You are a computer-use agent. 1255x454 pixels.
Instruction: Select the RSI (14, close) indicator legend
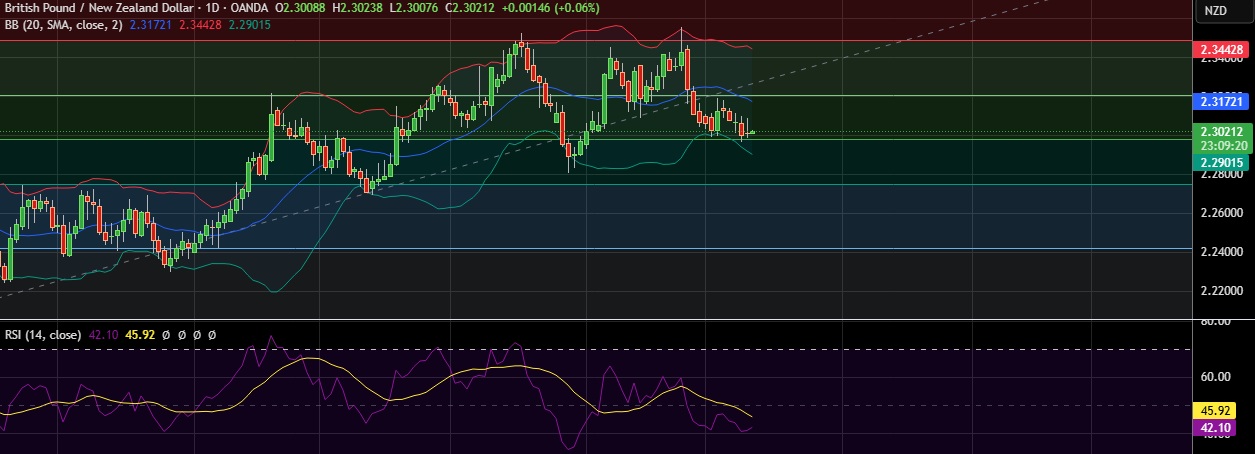43,335
